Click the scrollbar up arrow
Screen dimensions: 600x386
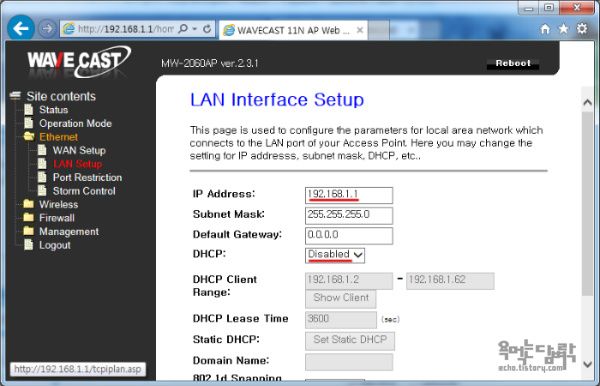point(587,102)
